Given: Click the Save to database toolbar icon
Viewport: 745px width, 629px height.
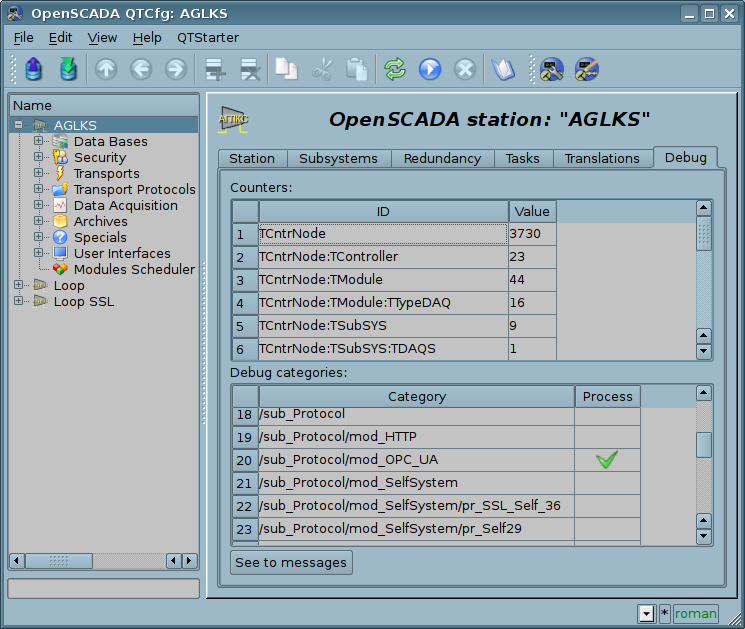Looking at the screenshot, I should [68, 69].
